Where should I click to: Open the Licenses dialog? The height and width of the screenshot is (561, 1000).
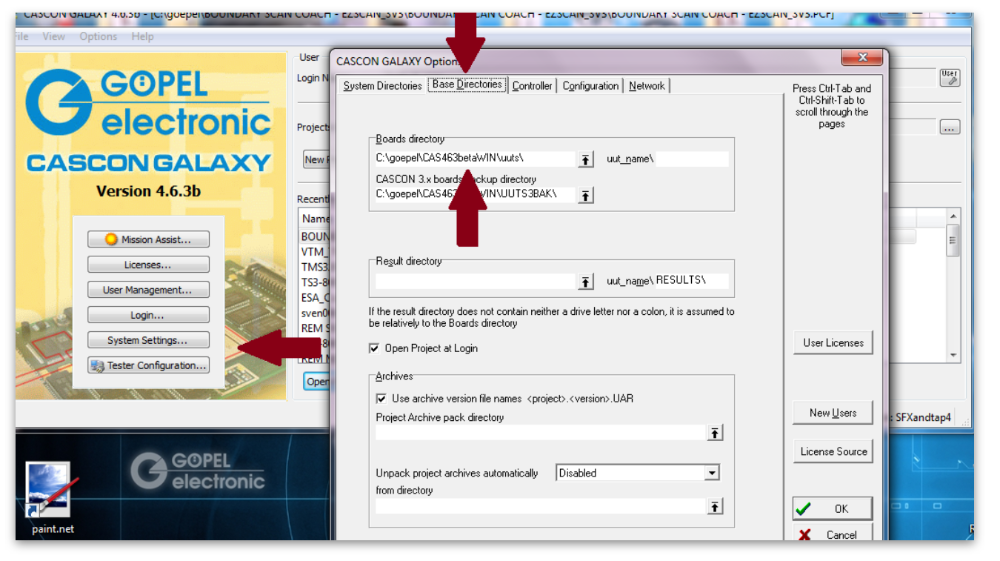(149, 265)
